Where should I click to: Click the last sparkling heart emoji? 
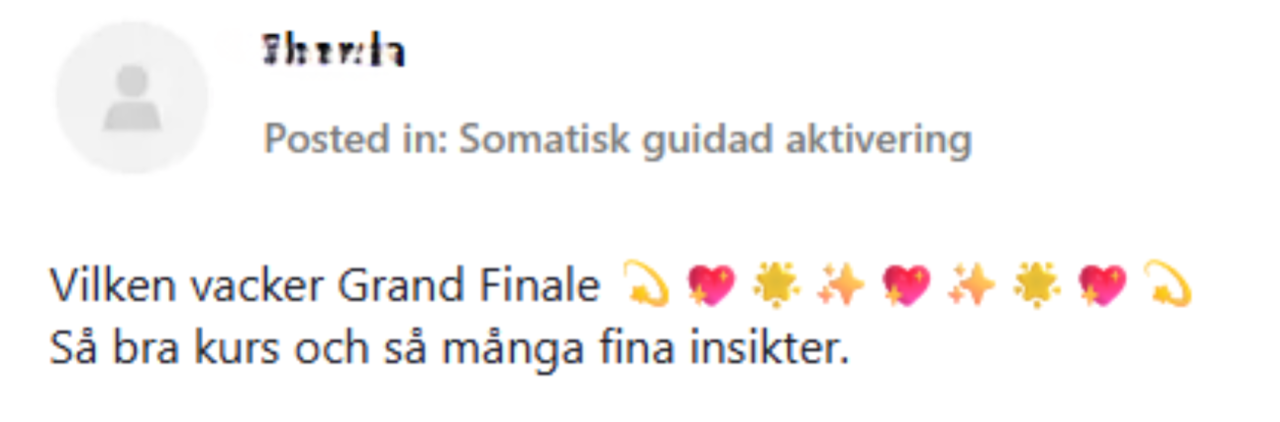coord(1100,287)
